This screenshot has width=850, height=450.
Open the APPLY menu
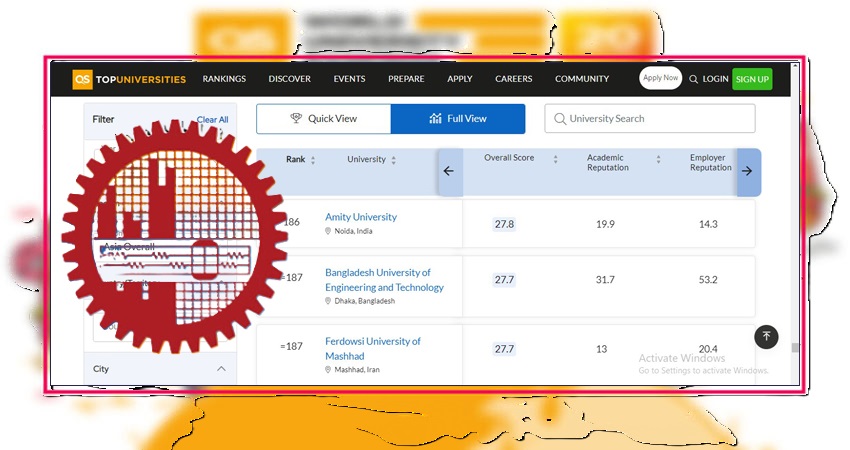(460, 79)
